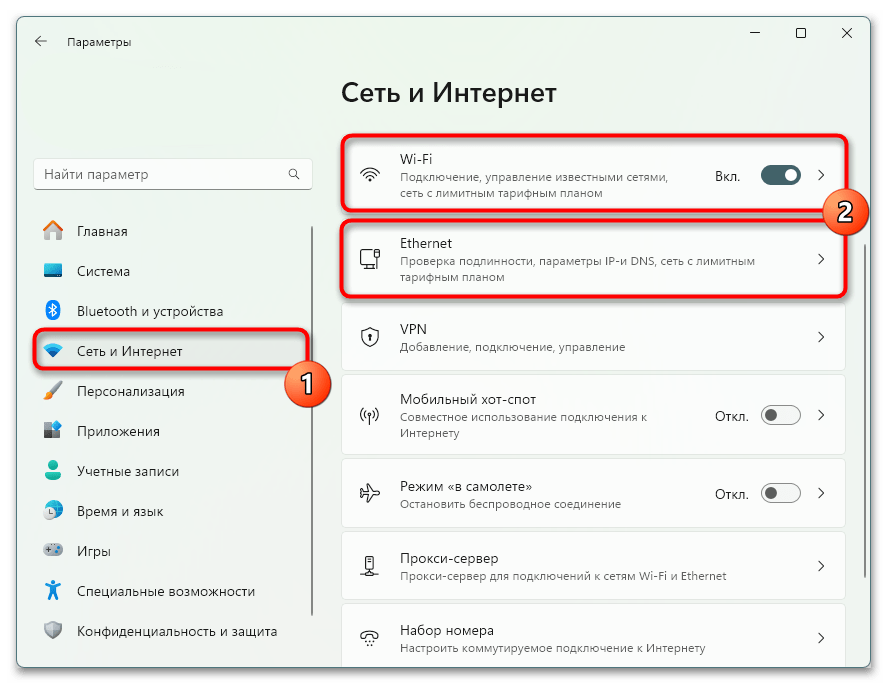This screenshot has width=887, height=684.
Task: Open Ethernet details via the chevron arrow
Action: (821, 259)
